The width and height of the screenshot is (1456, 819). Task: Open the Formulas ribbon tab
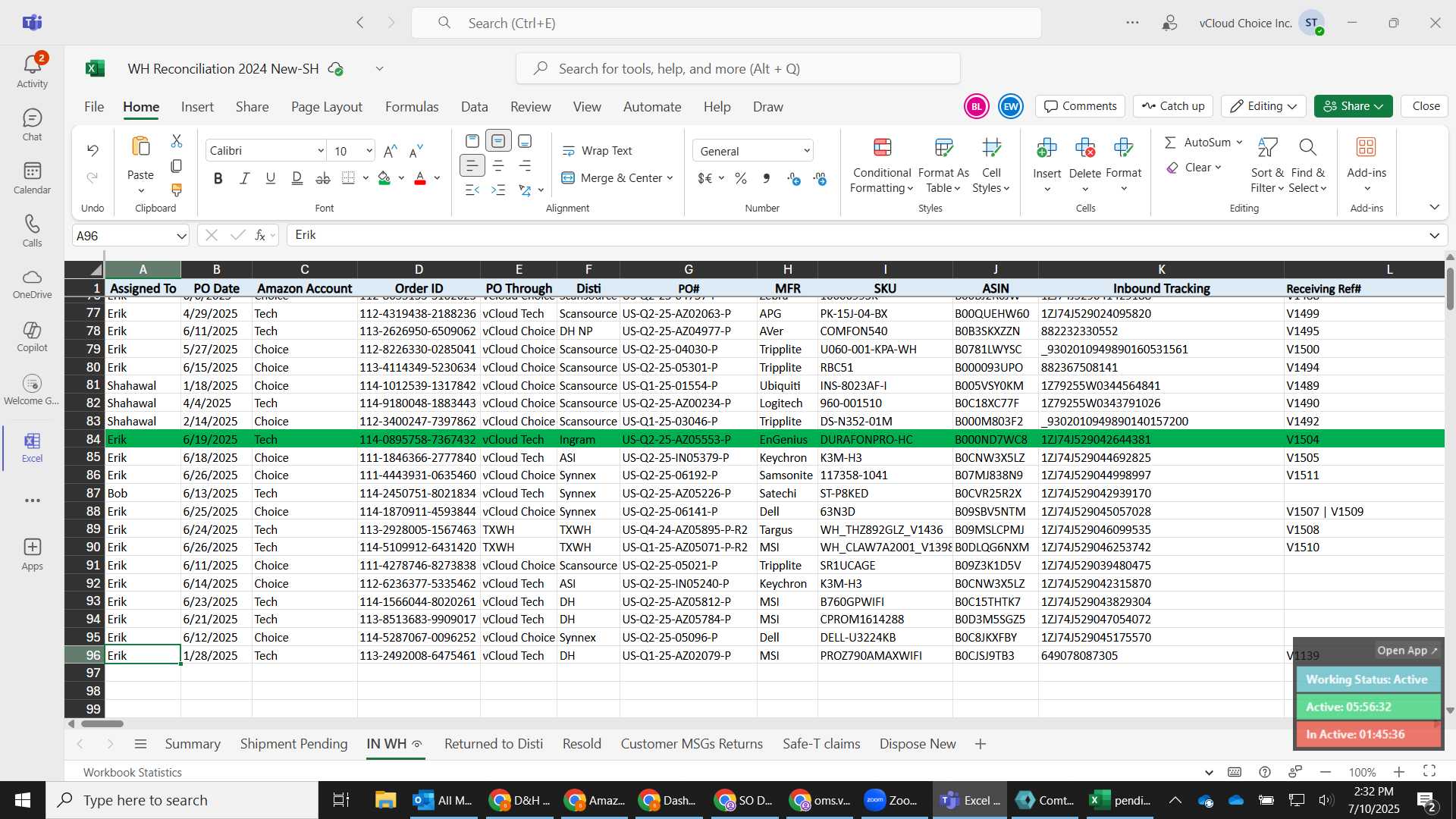pos(412,107)
